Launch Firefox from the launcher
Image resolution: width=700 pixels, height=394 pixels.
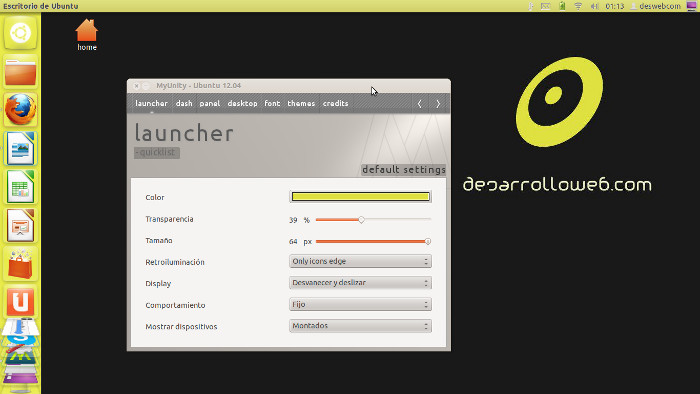(x=21, y=109)
